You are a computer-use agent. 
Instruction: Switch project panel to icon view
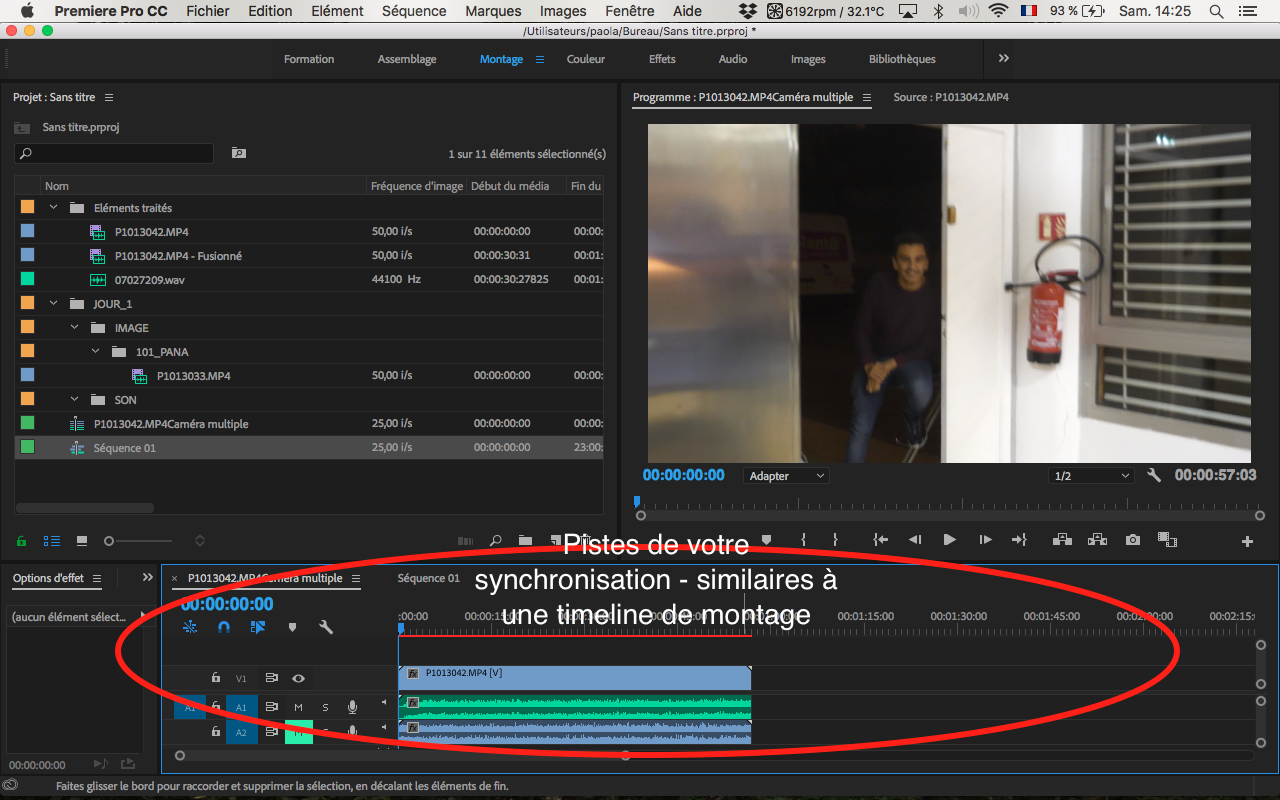[x=82, y=541]
